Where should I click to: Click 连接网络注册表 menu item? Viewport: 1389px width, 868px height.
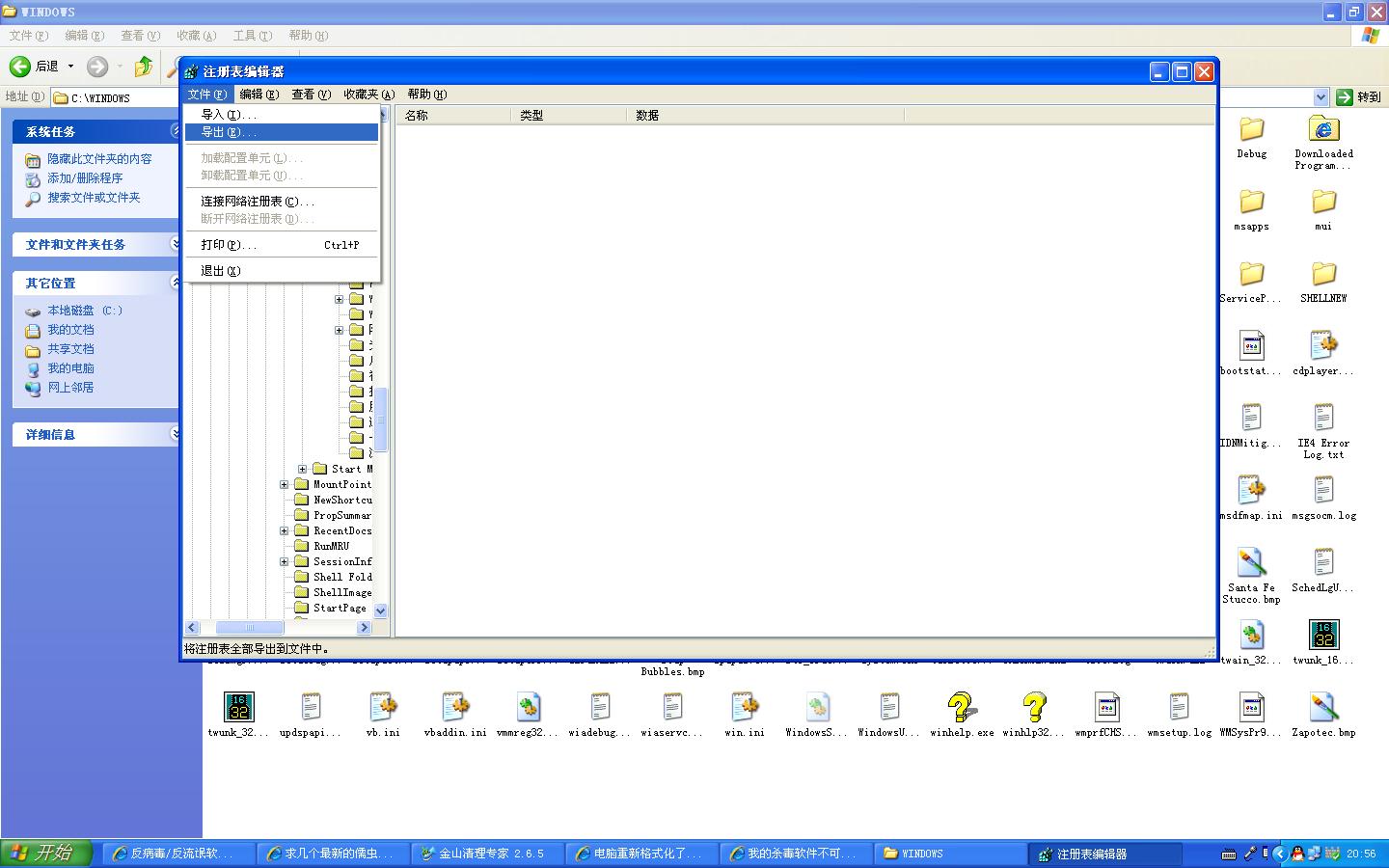(257, 202)
